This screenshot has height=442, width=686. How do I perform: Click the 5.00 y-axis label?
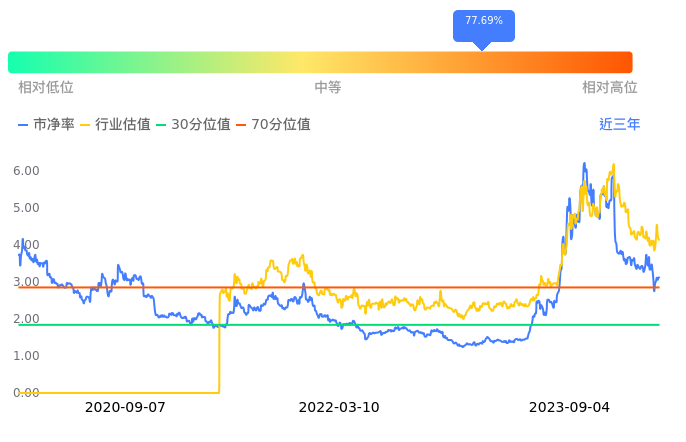(x=26, y=208)
